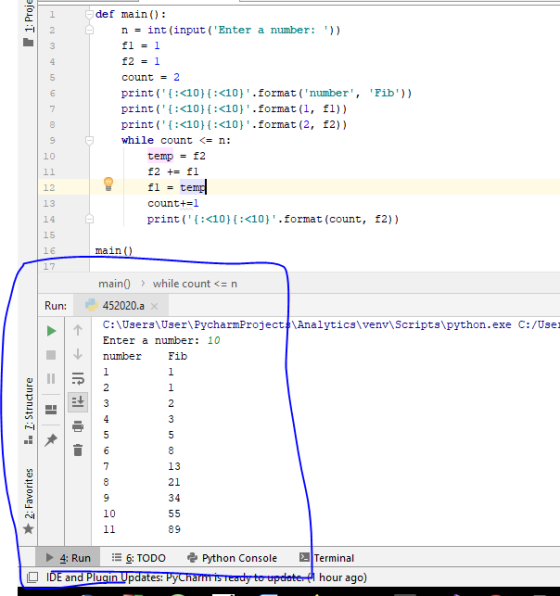Click 'f2 += f1' on line 11
Screen dimensions: 560x596
(x=173, y=172)
